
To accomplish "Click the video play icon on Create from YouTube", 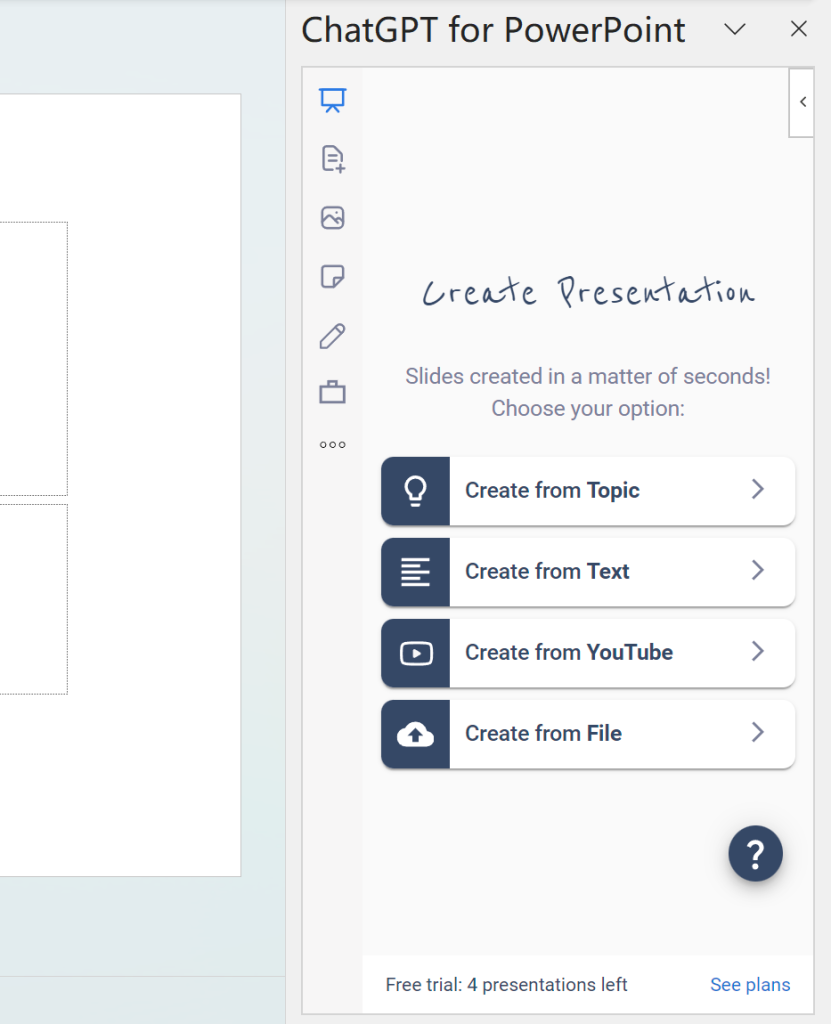I will pos(416,653).
